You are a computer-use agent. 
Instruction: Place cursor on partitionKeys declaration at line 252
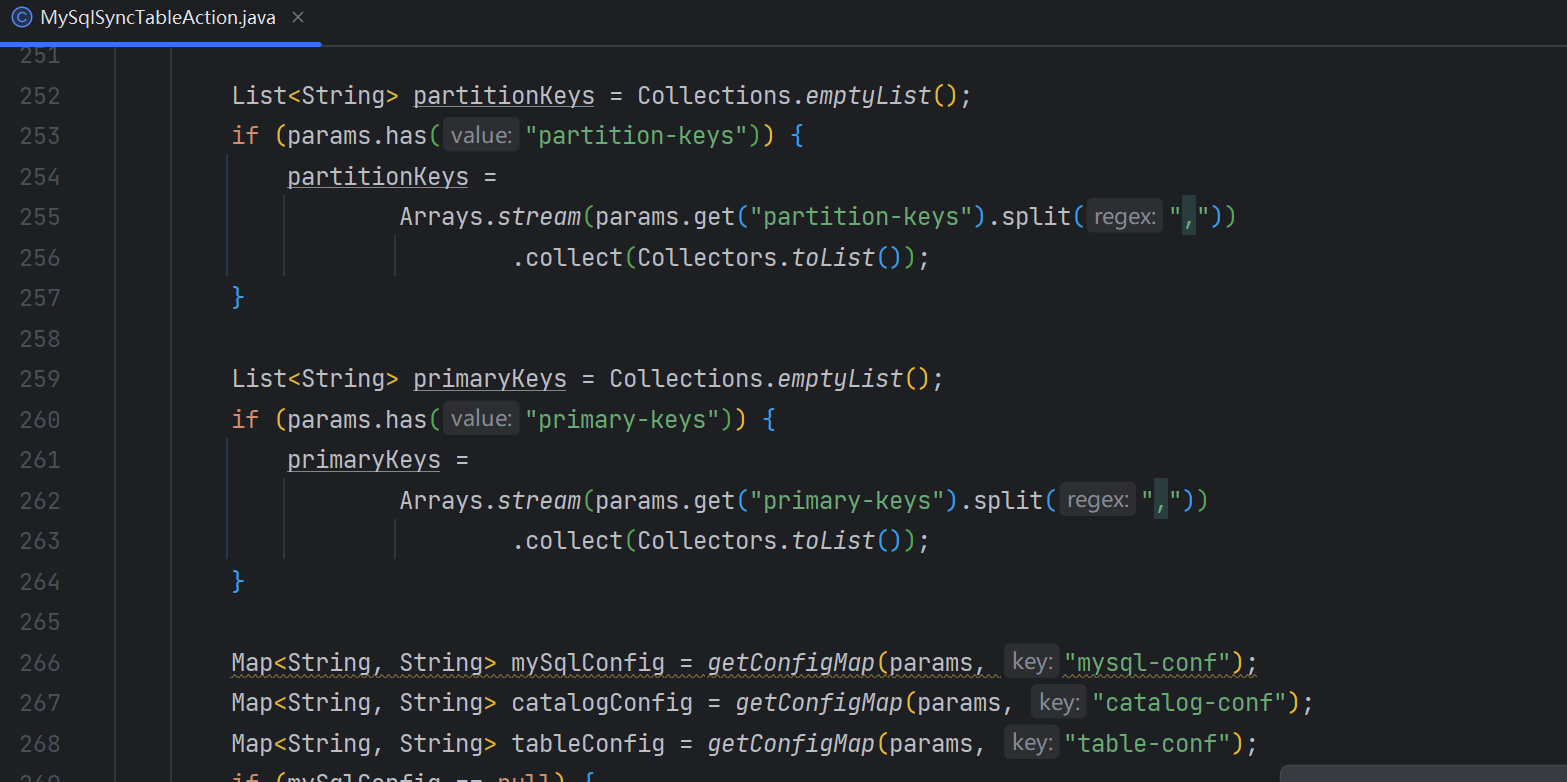pyautogui.click(x=504, y=96)
